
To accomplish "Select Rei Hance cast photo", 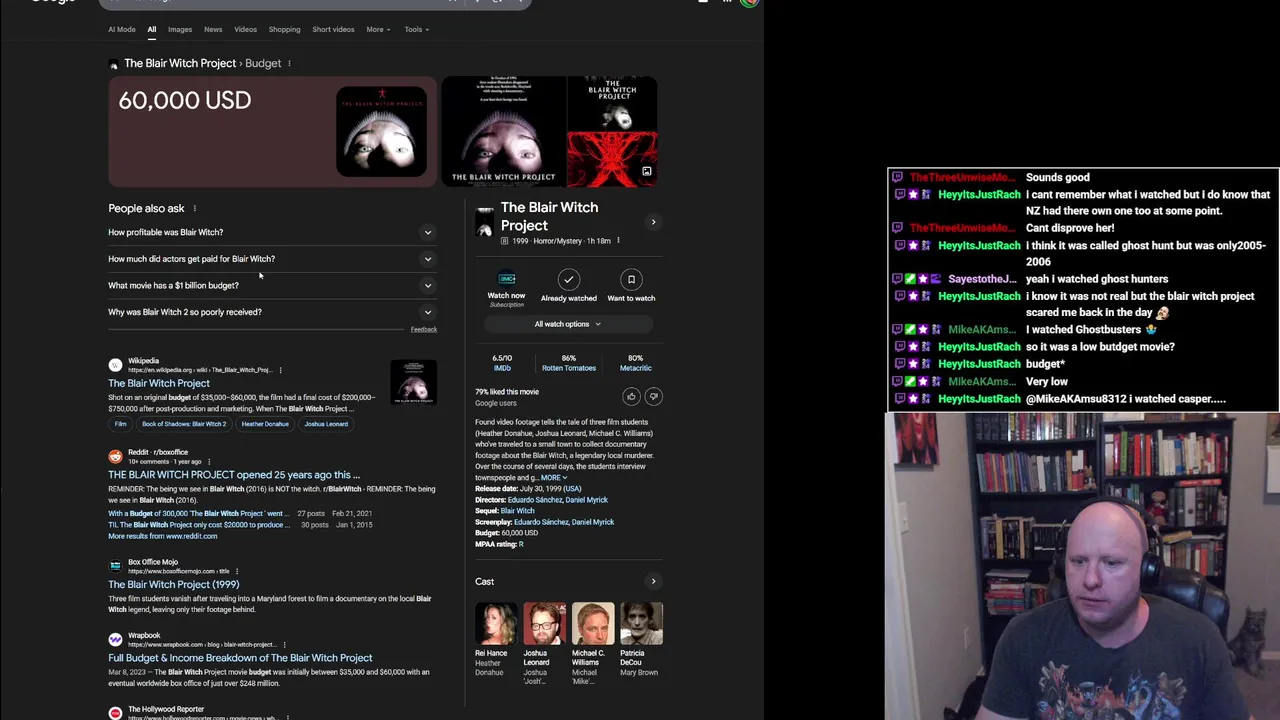I will tap(495, 624).
